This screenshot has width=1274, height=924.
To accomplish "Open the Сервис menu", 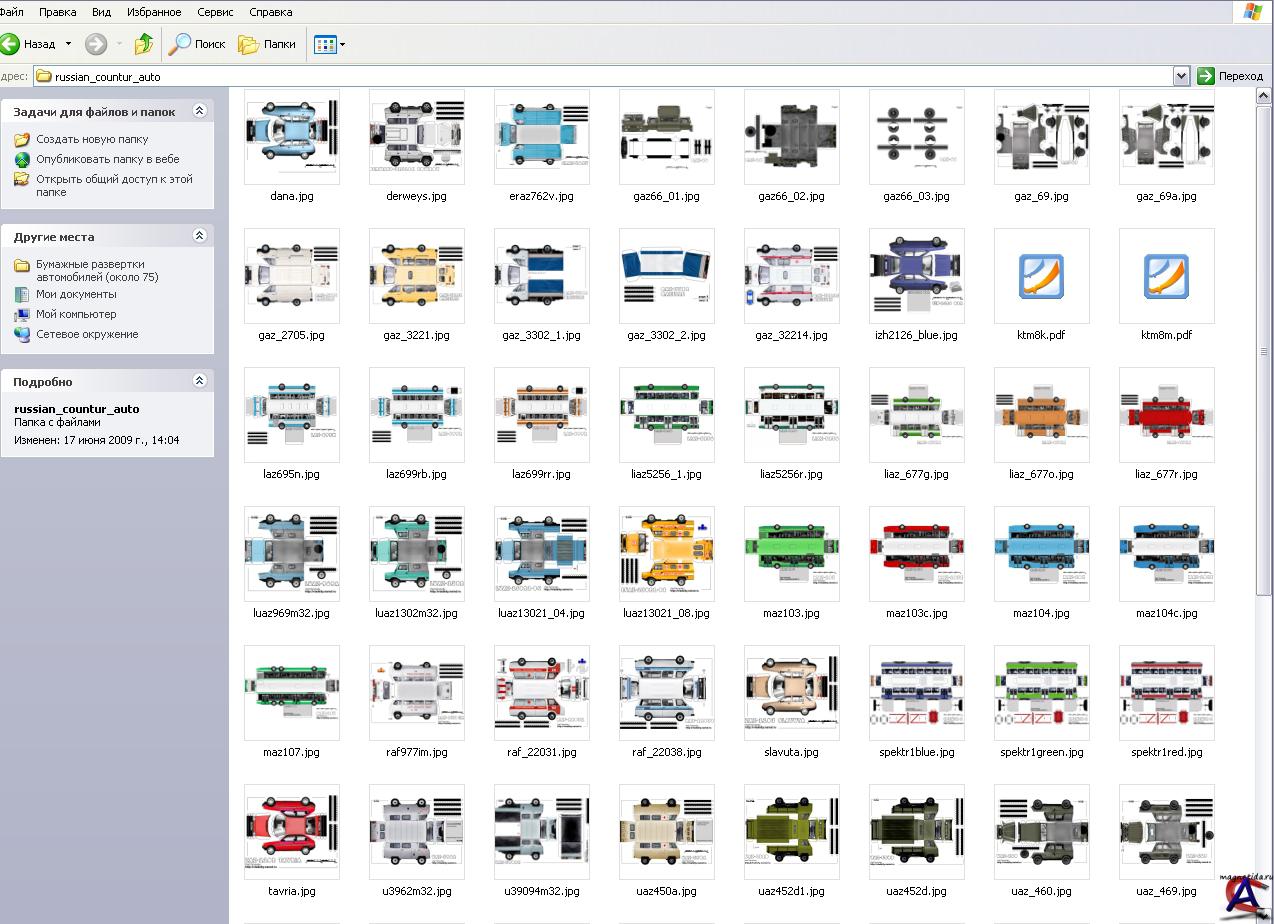I will 215,12.
